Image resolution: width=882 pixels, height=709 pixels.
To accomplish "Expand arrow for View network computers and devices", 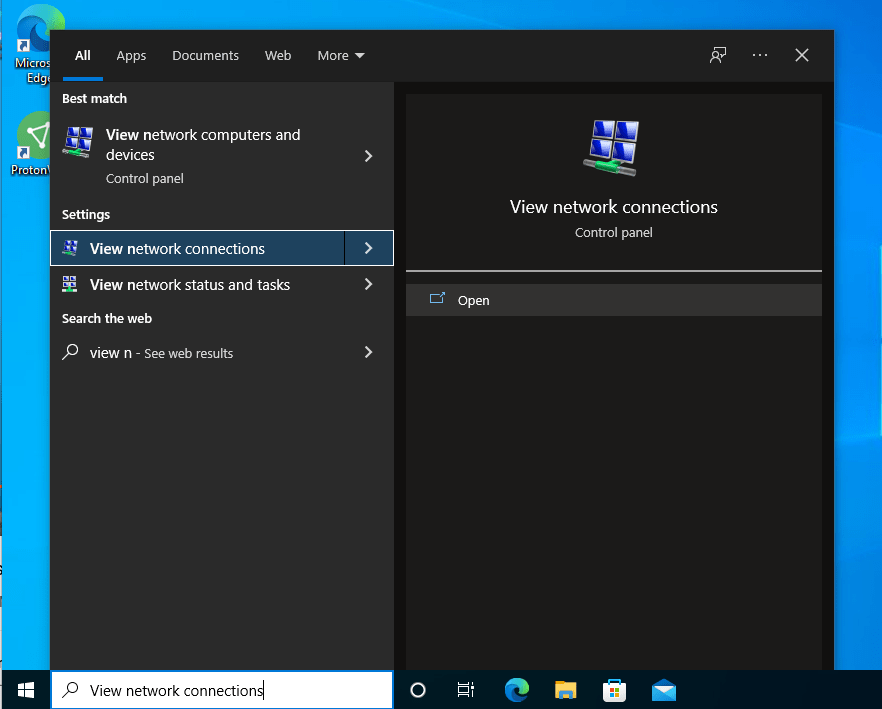I will tap(368, 156).
